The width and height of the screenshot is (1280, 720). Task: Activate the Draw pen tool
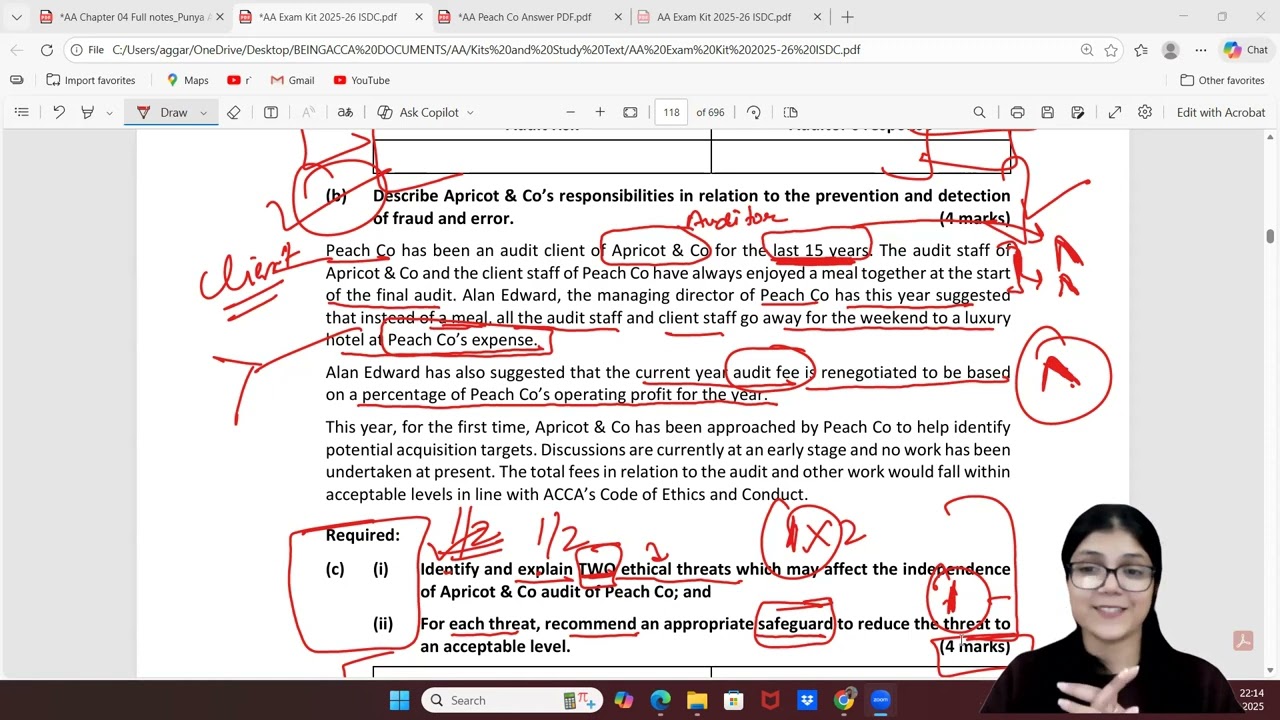162,112
